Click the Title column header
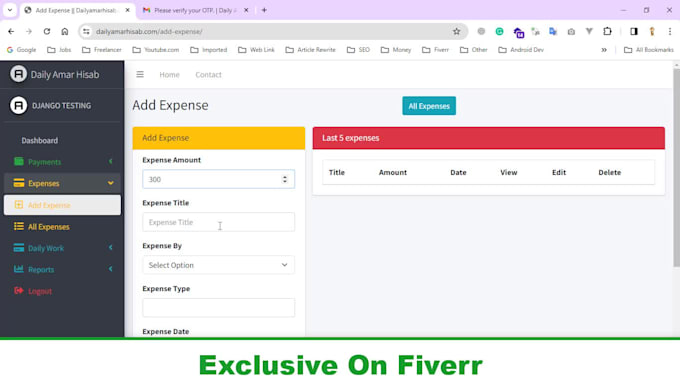 click(x=337, y=172)
